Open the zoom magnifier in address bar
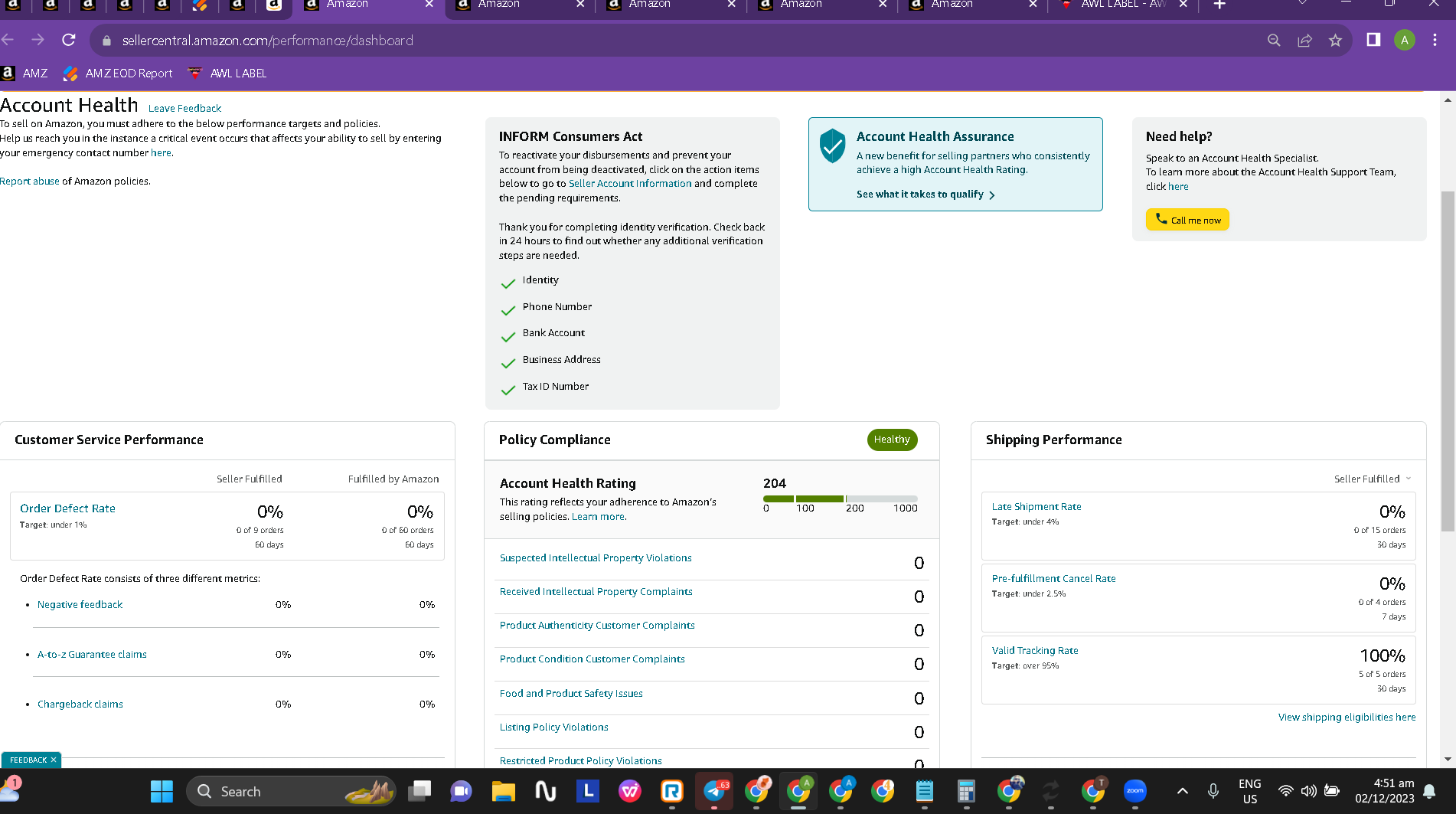The image size is (1456, 814). point(1274,40)
